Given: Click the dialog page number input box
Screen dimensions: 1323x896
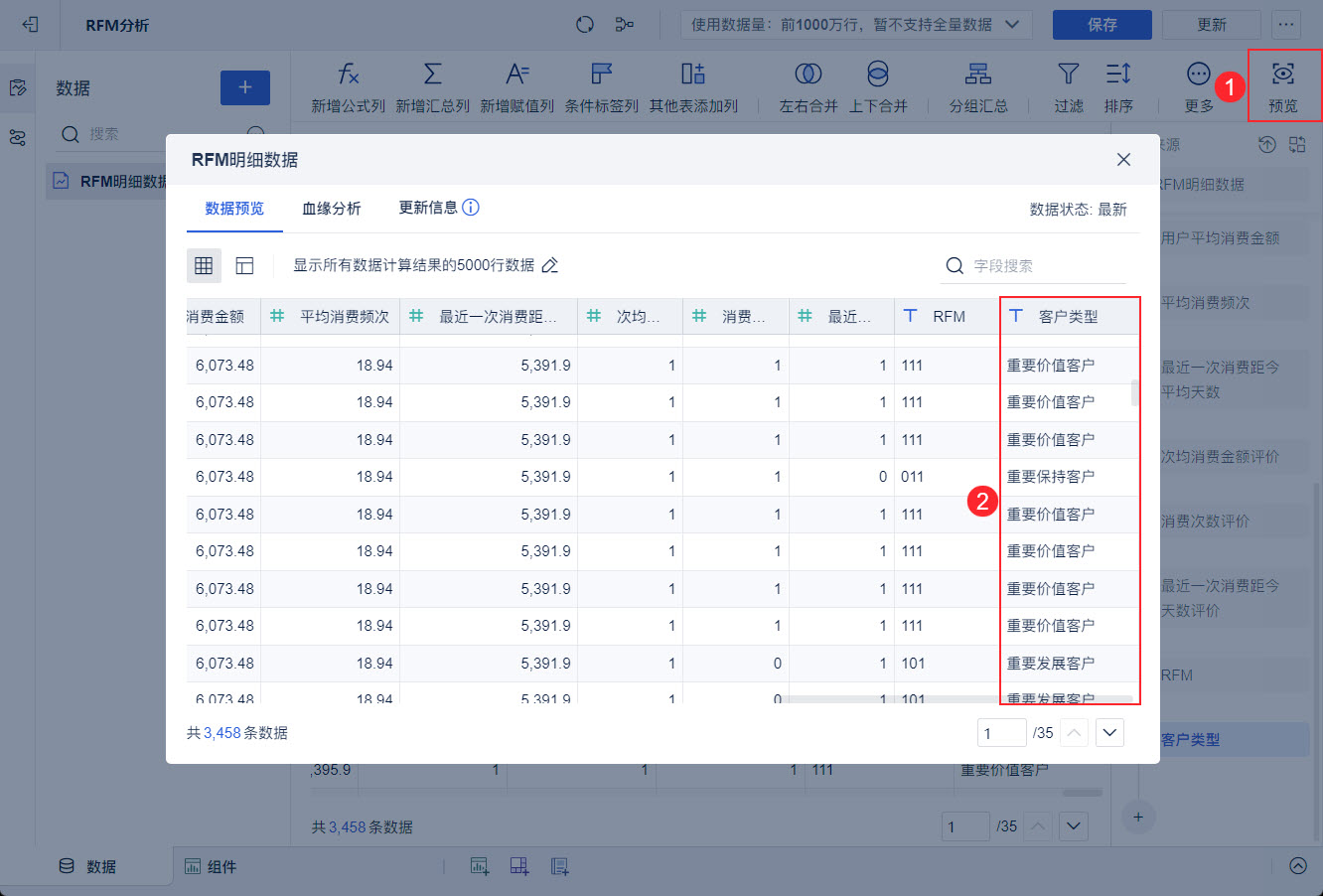Looking at the screenshot, I should 1001,733.
